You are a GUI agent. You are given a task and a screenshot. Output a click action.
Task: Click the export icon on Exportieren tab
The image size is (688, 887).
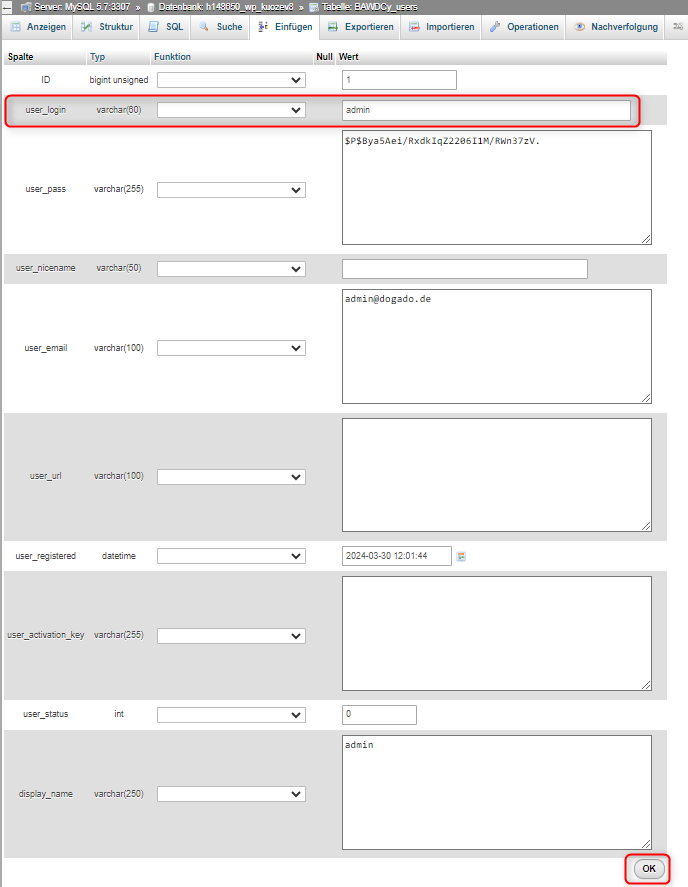click(333, 27)
